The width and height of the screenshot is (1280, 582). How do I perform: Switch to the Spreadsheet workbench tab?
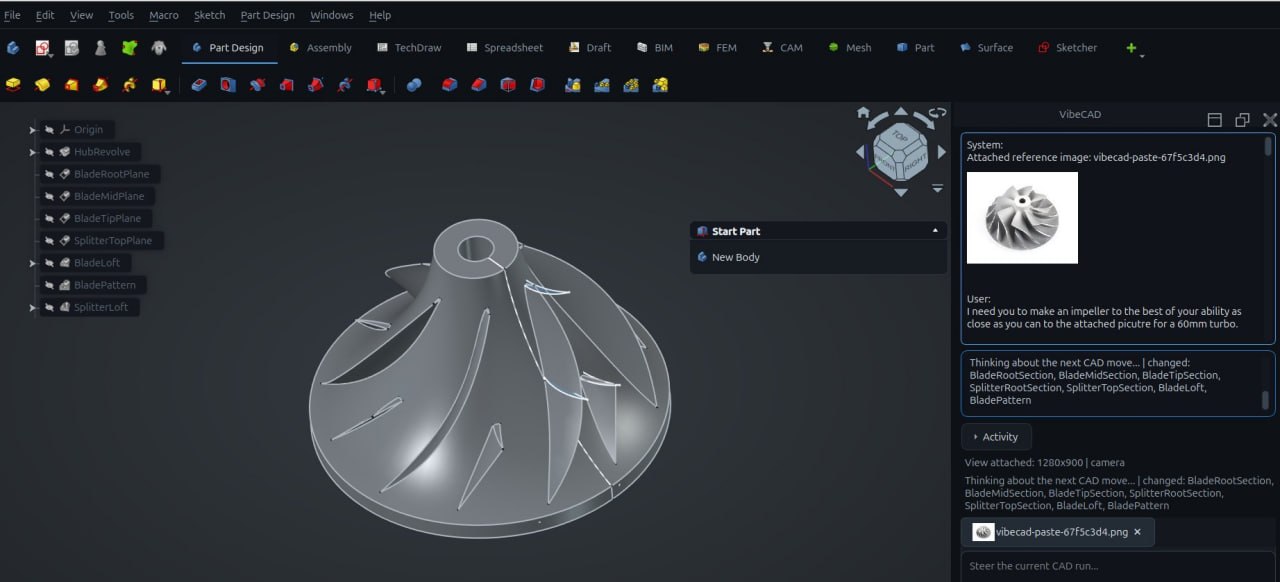(503, 47)
